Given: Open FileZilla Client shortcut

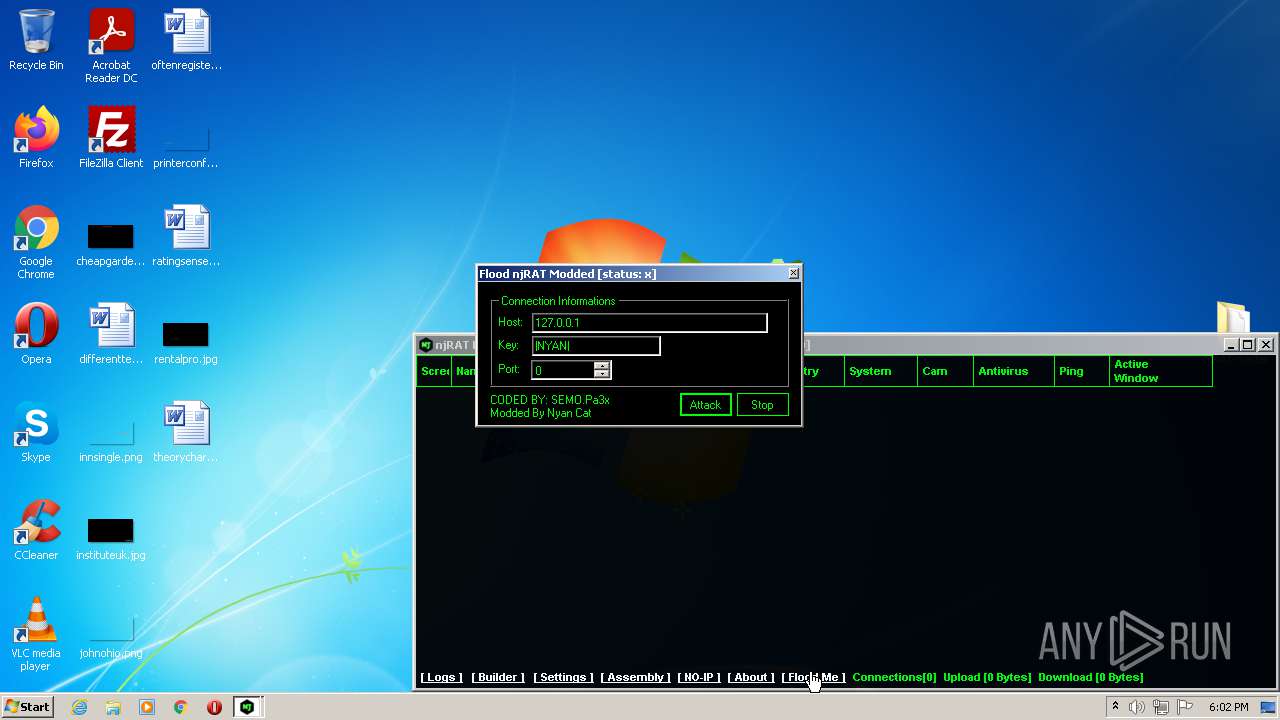Looking at the screenshot, I should pos(111,139).
